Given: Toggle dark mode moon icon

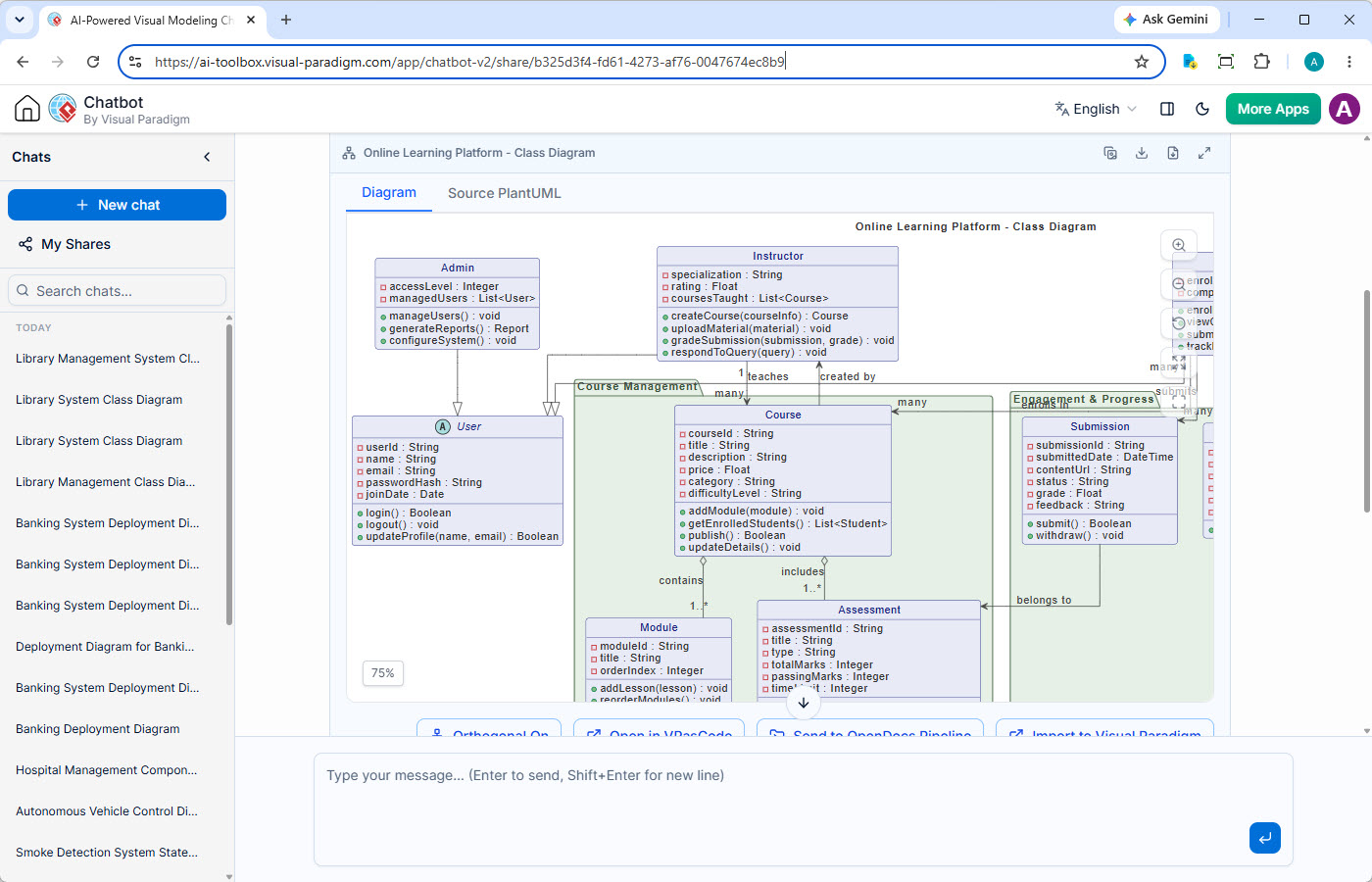Looking at the screenshot, I should point(1202,109).
